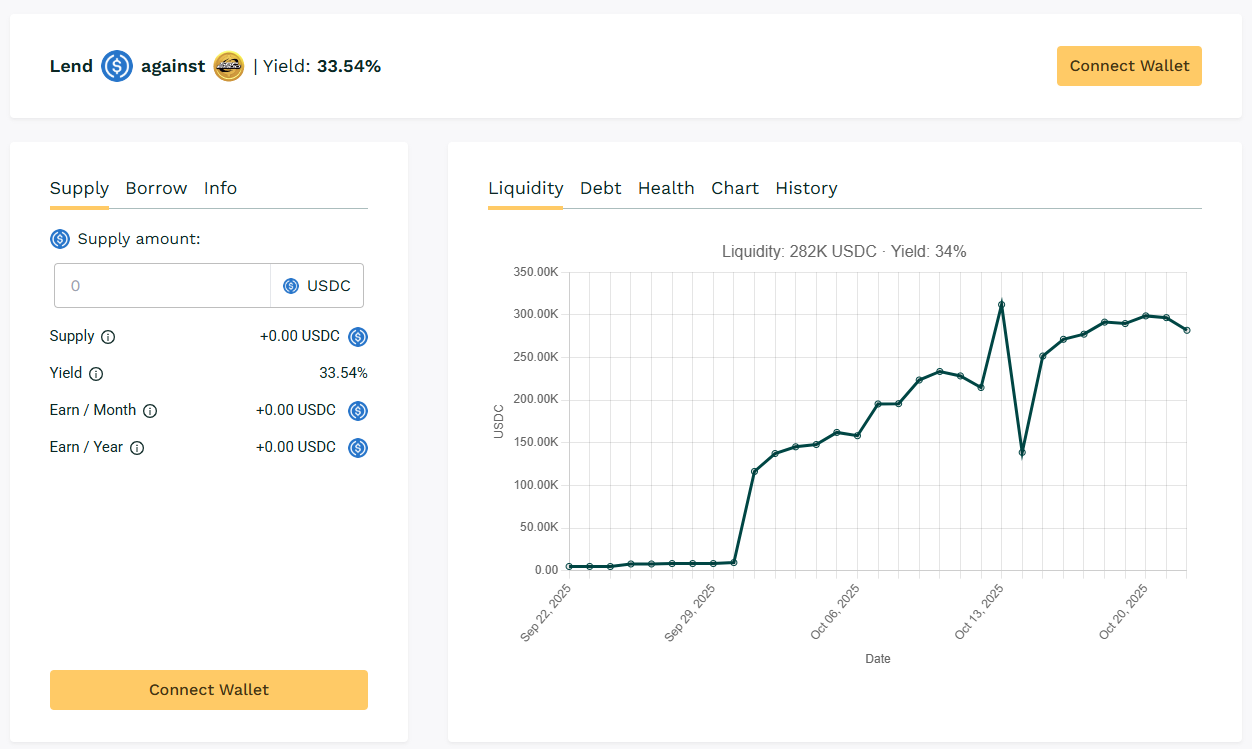This screenshot has height=749, width=1252.
Task: Click USDC icon beside Supply amount label
Action: click(60, 239)
